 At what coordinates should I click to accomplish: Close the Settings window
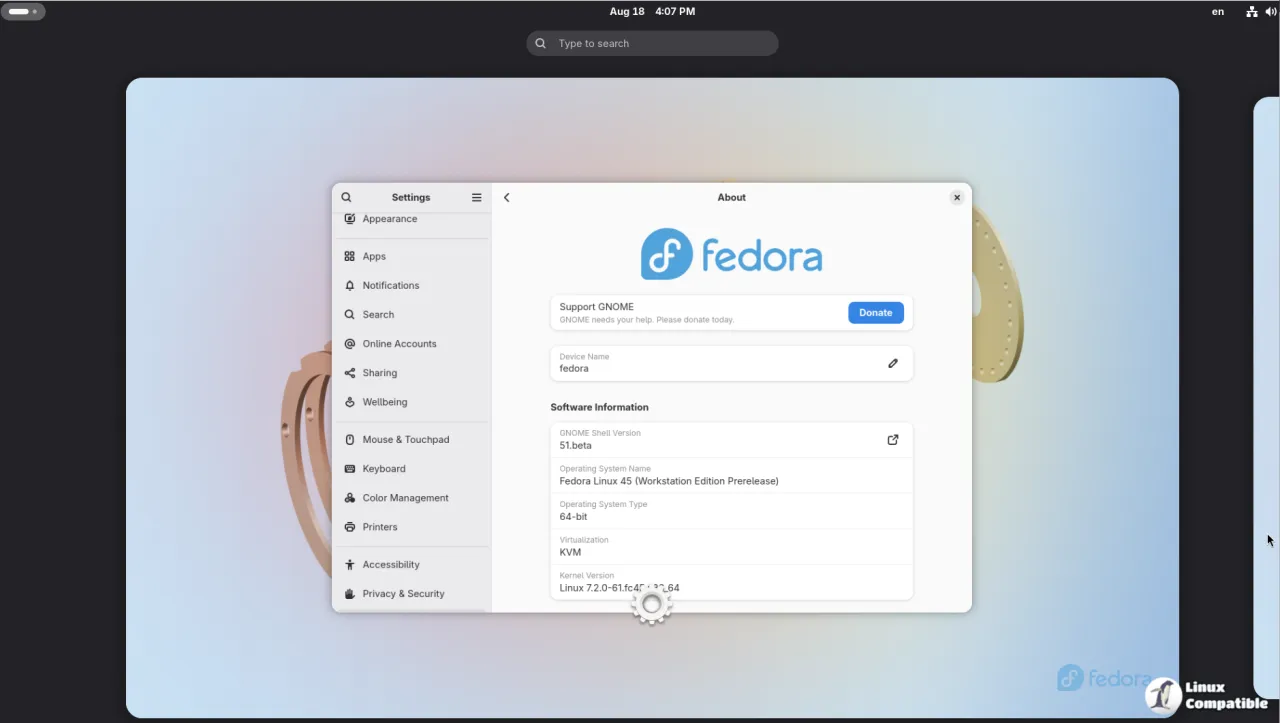(957, 198)
